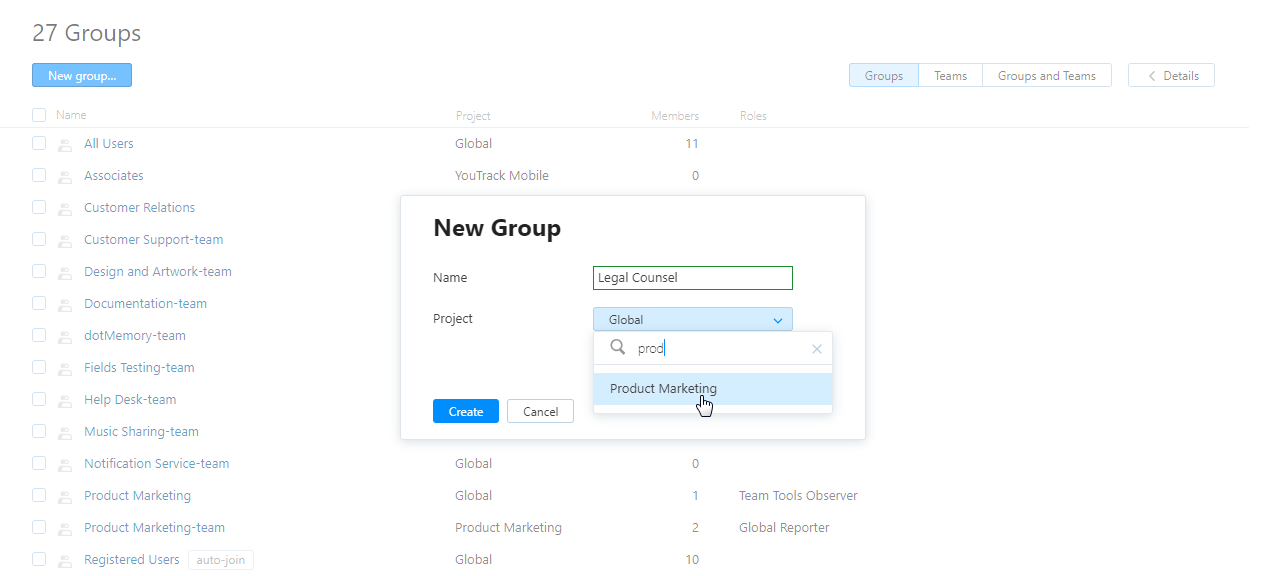Cancel the New Group dialog
The image size is (1266, 576).
[x=540, y=411]
